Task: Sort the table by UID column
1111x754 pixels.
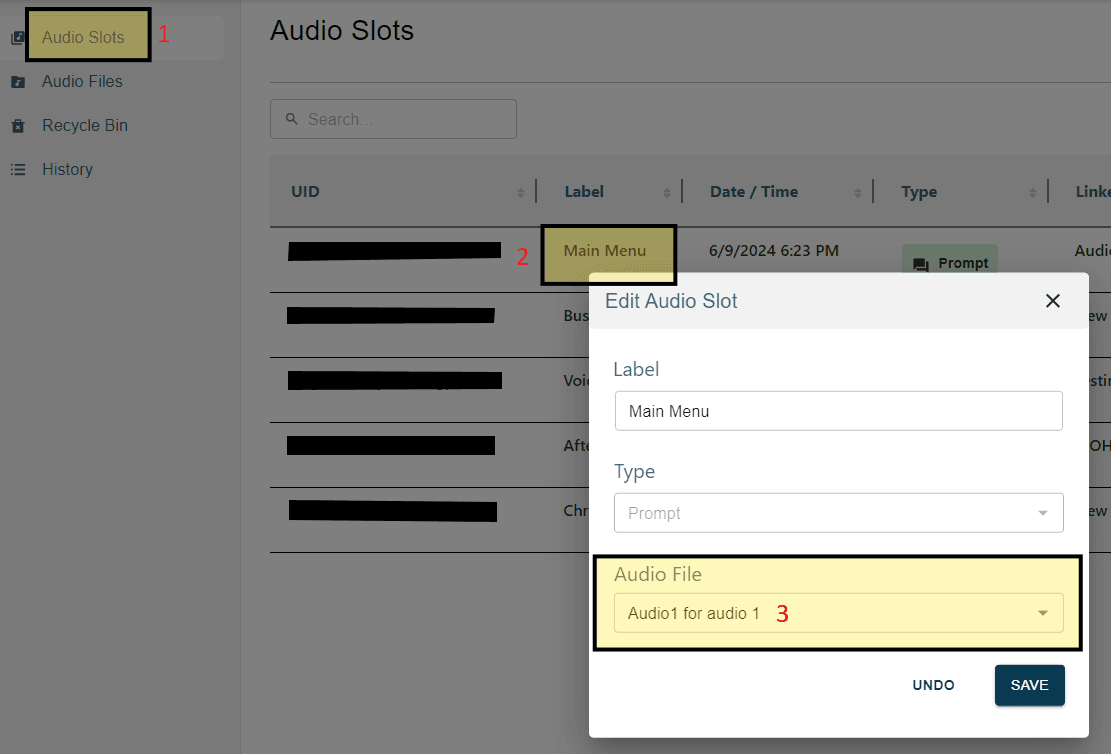Action: point(521,191)
